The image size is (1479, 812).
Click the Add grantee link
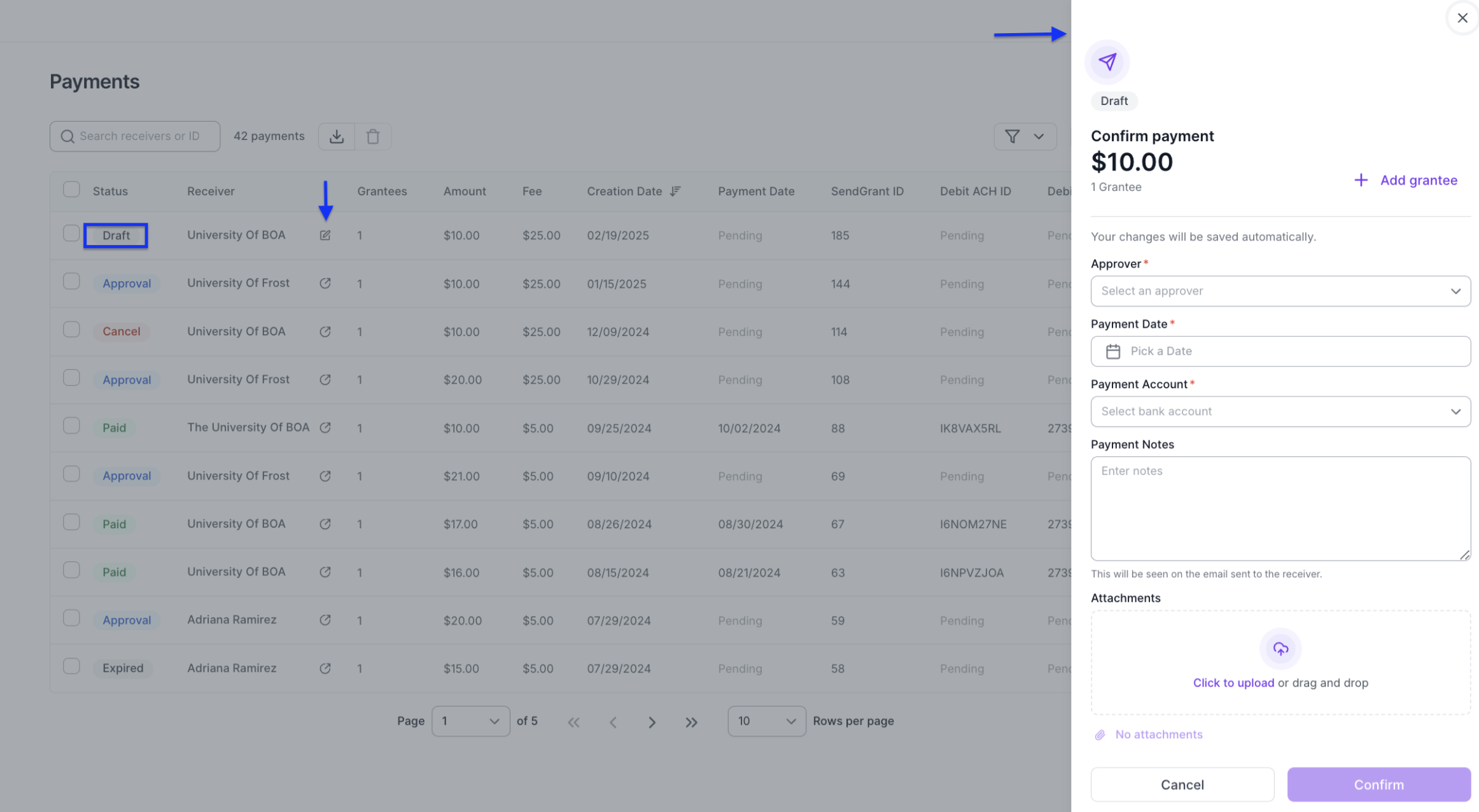[x=1406, y=180]
